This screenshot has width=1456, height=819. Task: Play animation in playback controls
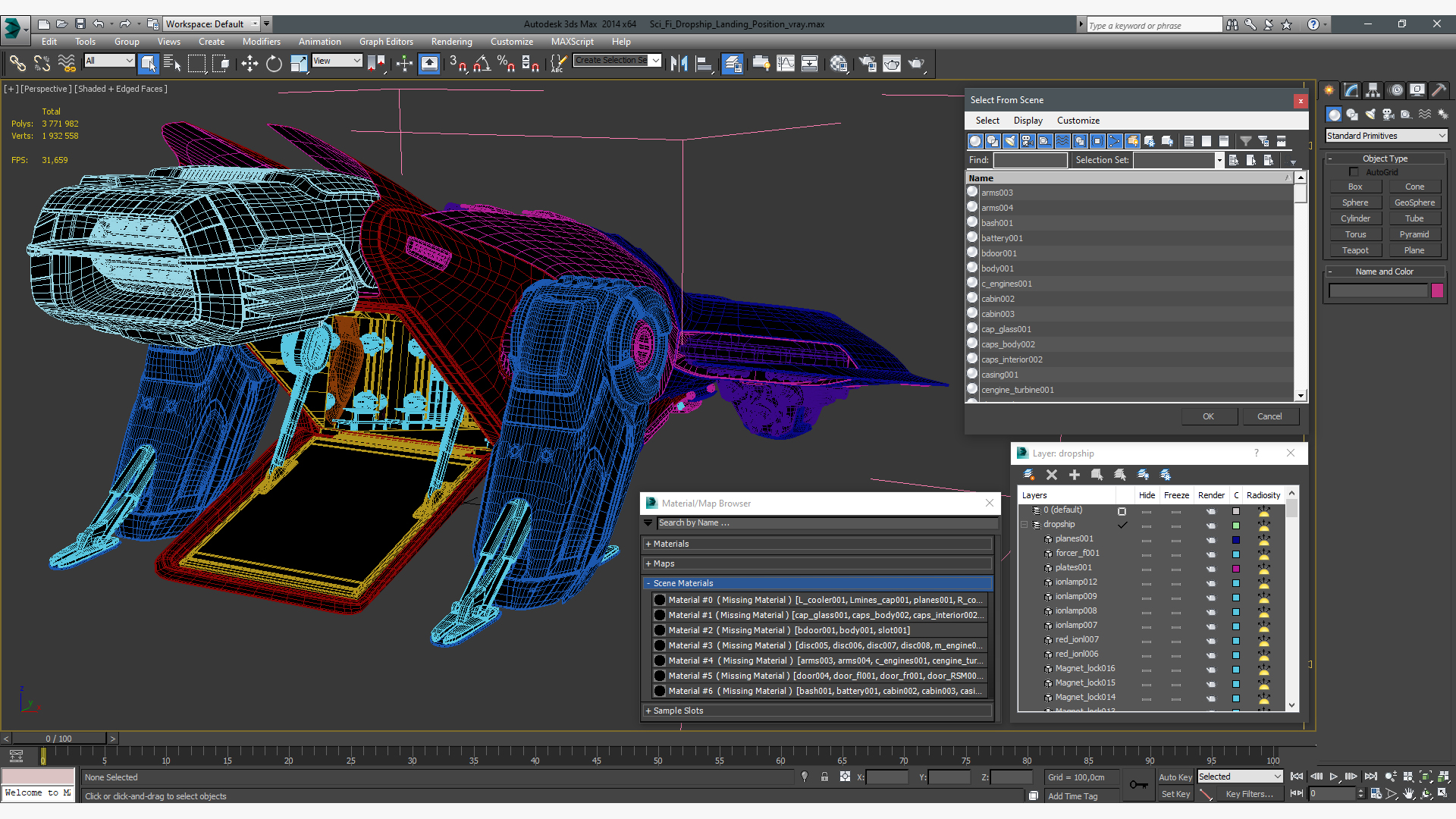click(x=1334, y=777)
